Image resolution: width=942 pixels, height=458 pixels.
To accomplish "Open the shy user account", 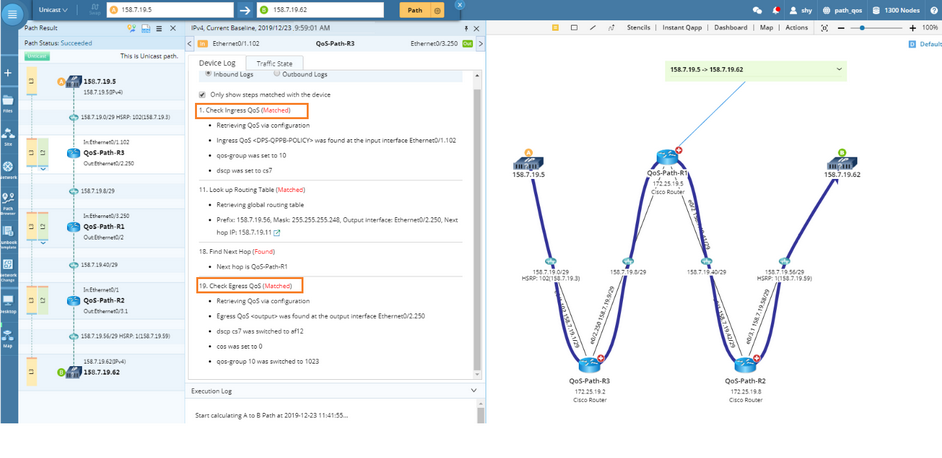I will click(801, 10).
